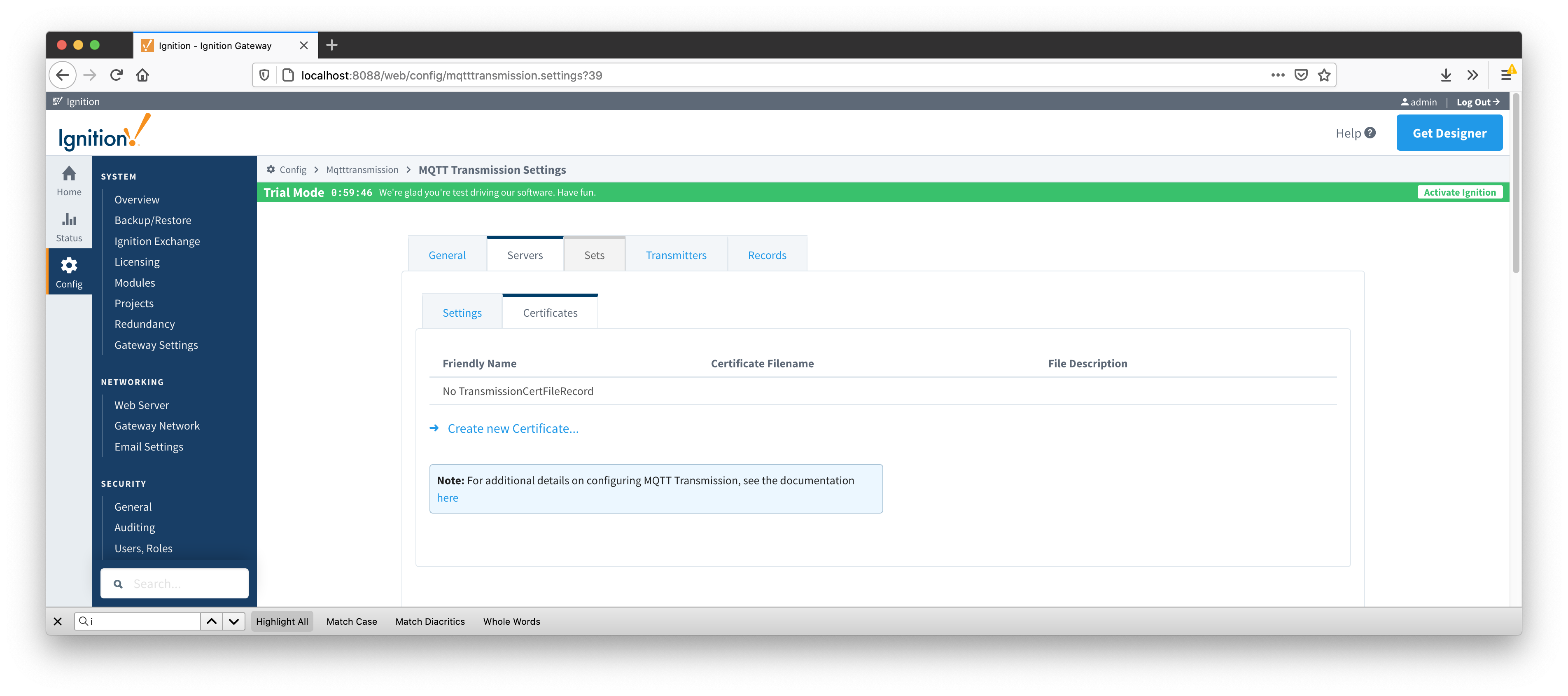Switch to the Records tab

tap(767, 255)
